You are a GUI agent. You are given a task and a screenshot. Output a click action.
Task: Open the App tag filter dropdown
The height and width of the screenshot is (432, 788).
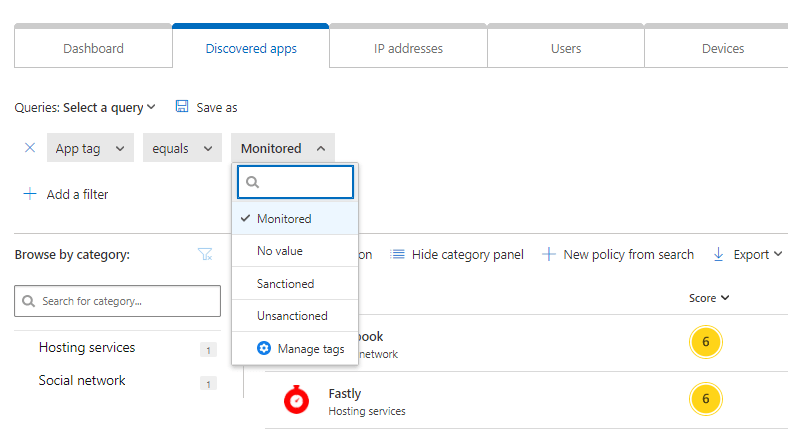(90, 148)
